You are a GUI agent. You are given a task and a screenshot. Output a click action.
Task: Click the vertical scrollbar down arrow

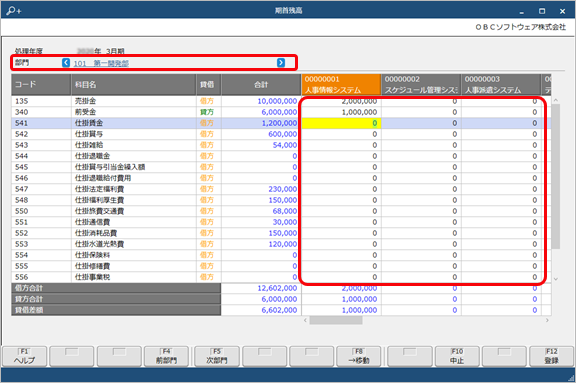[x=556, y=279]
